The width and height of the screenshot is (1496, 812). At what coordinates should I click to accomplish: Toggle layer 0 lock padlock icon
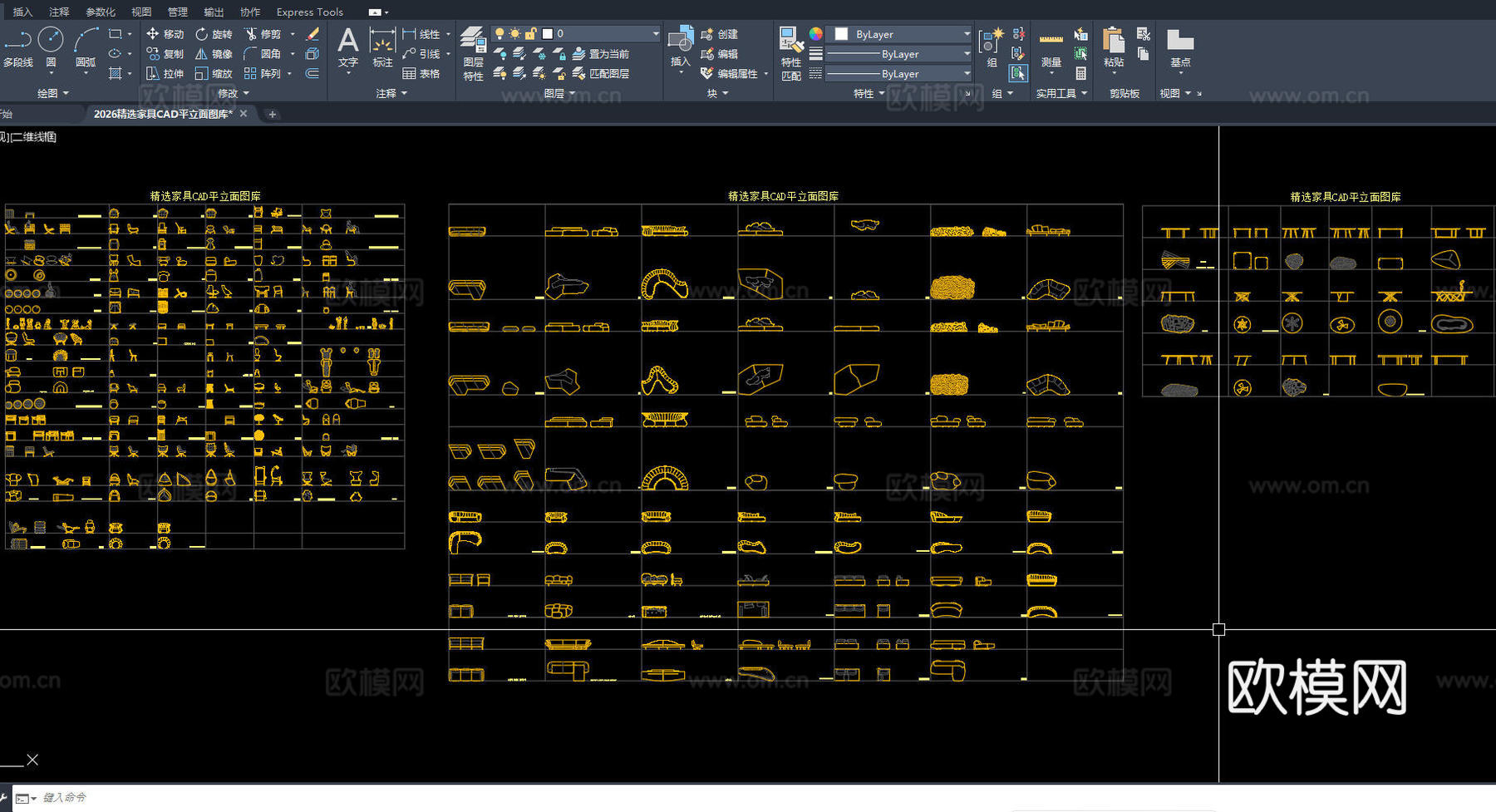(530, 34)
